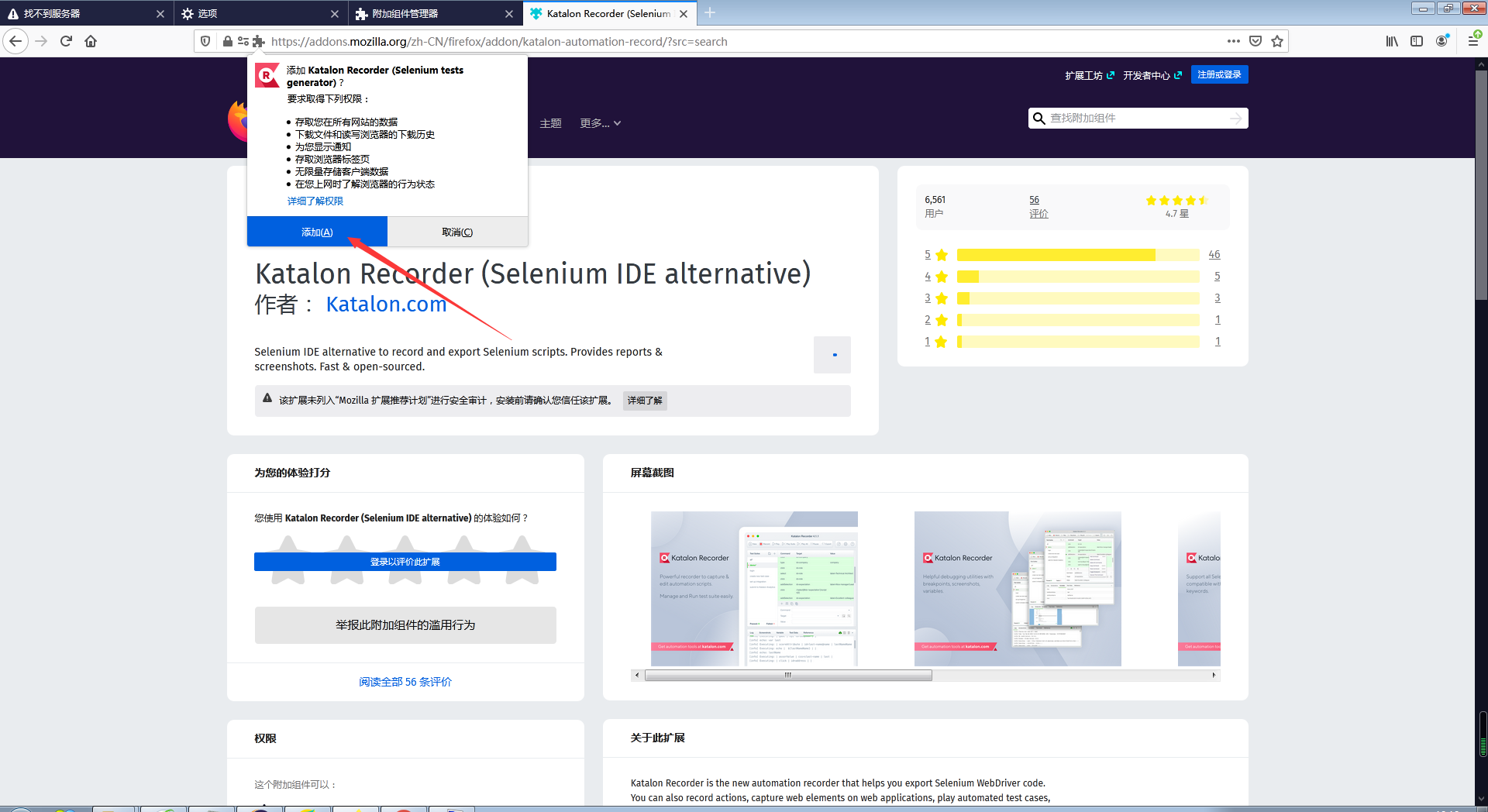1488x812 pixels.
Task: Click the 详细了解 button in warning
Action: 645,401
